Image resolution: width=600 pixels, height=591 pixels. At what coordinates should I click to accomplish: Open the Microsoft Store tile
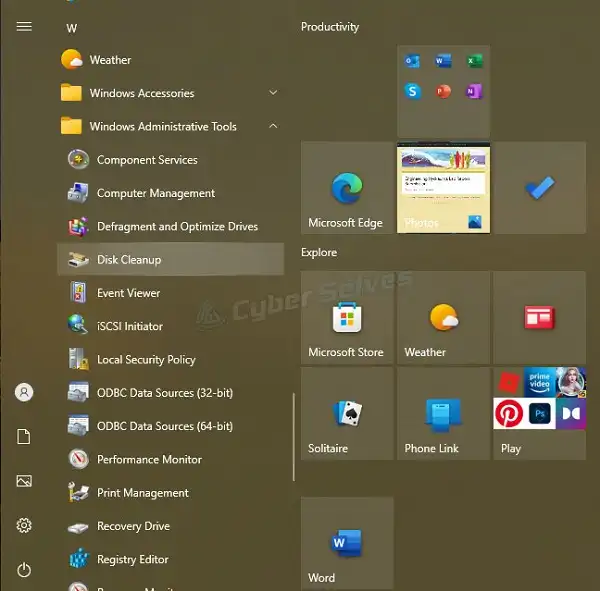pyautogui.click(x=347, y=317)
